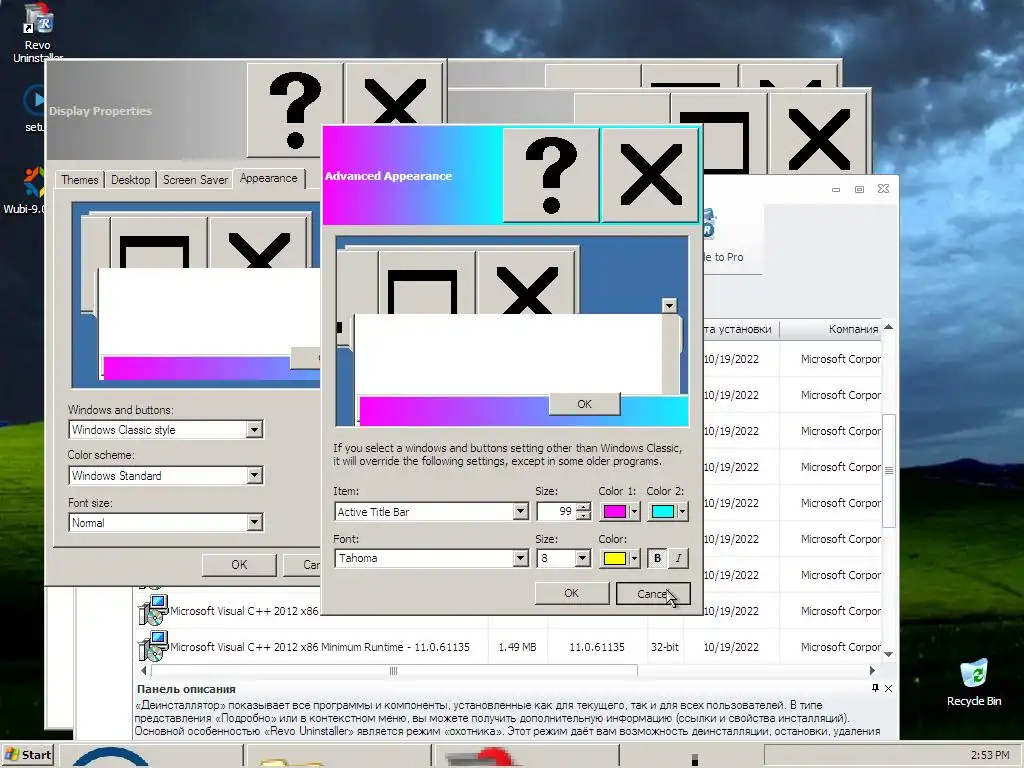Pin the Панель описания description panel
This screenshot has width=1024, height=768.
tap(875, 688)
